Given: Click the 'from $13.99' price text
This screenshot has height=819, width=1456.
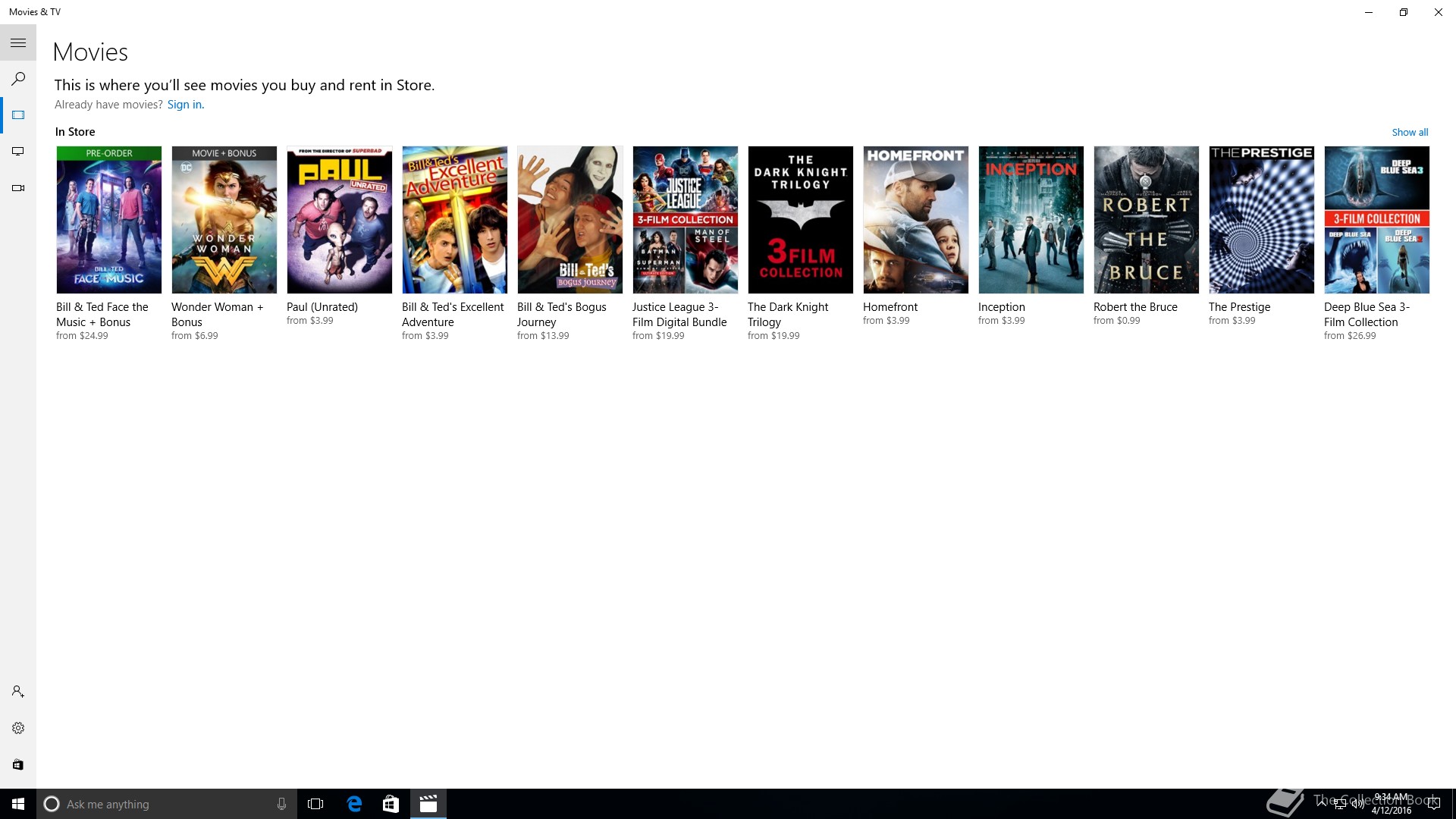Looking at the screenshot, I should click(543, 336).
